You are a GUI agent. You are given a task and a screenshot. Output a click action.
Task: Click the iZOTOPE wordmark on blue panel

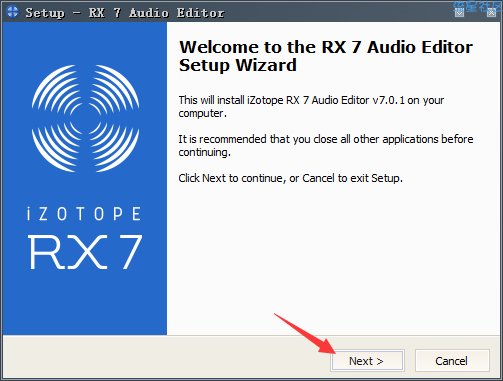(x=84, y=214)
